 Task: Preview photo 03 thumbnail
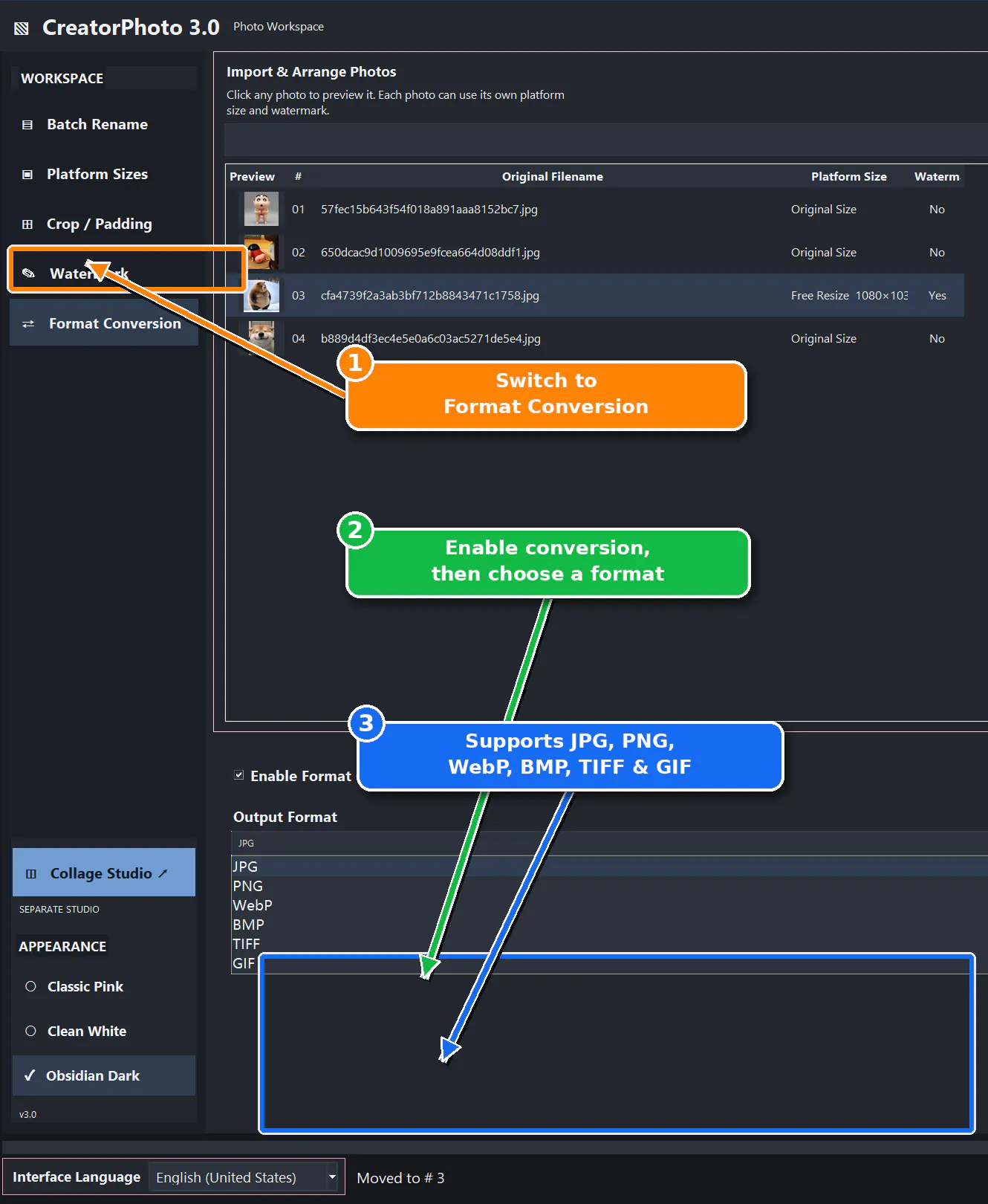(261, 295)
